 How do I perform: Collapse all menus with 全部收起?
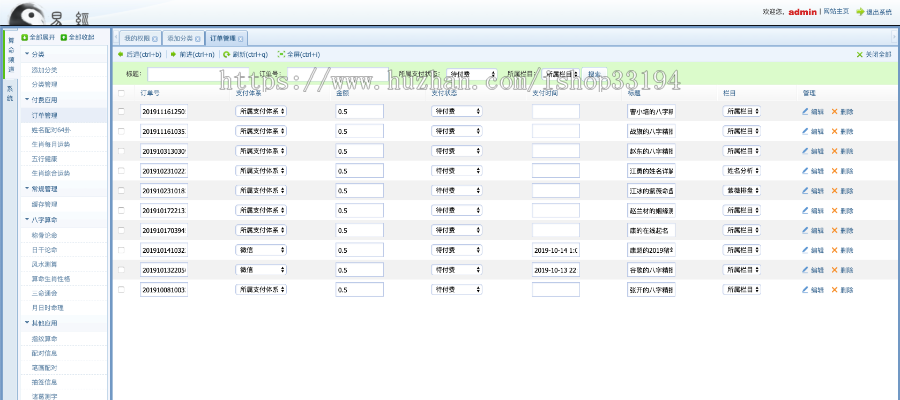pyautogui.click(x=77, y=37)
